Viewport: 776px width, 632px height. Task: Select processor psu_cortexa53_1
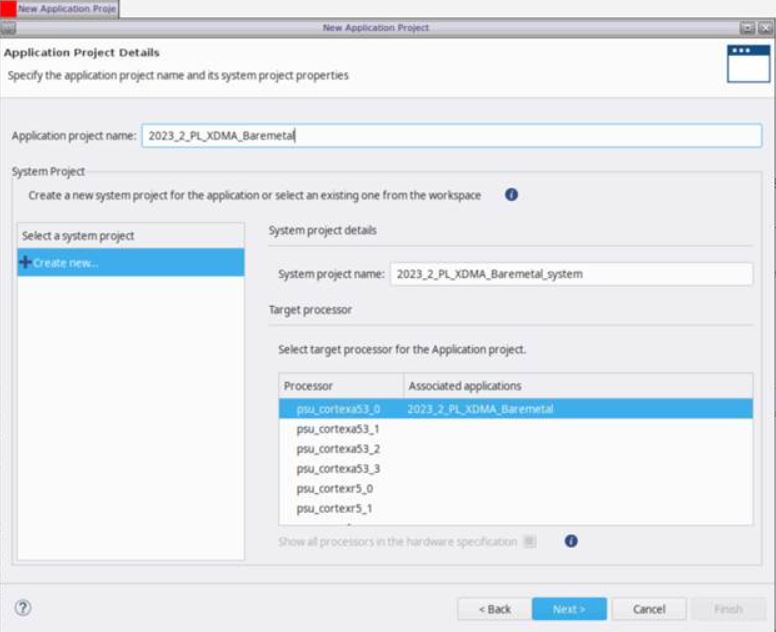pos(338,429)
